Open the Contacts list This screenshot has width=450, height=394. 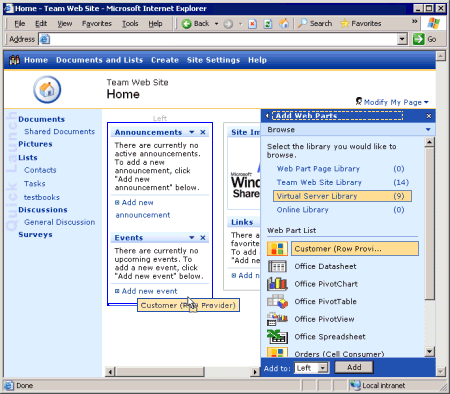40,170
